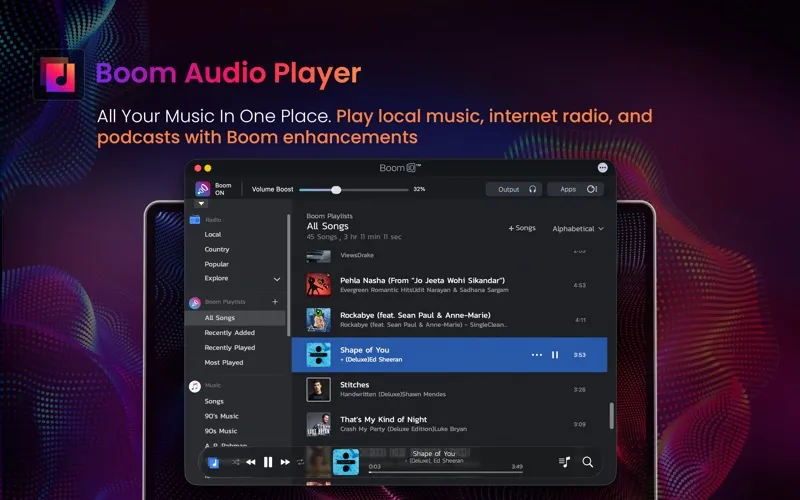Select Songs under Music
This screenshot has height=500, width=800.
[x=214, y=402]
